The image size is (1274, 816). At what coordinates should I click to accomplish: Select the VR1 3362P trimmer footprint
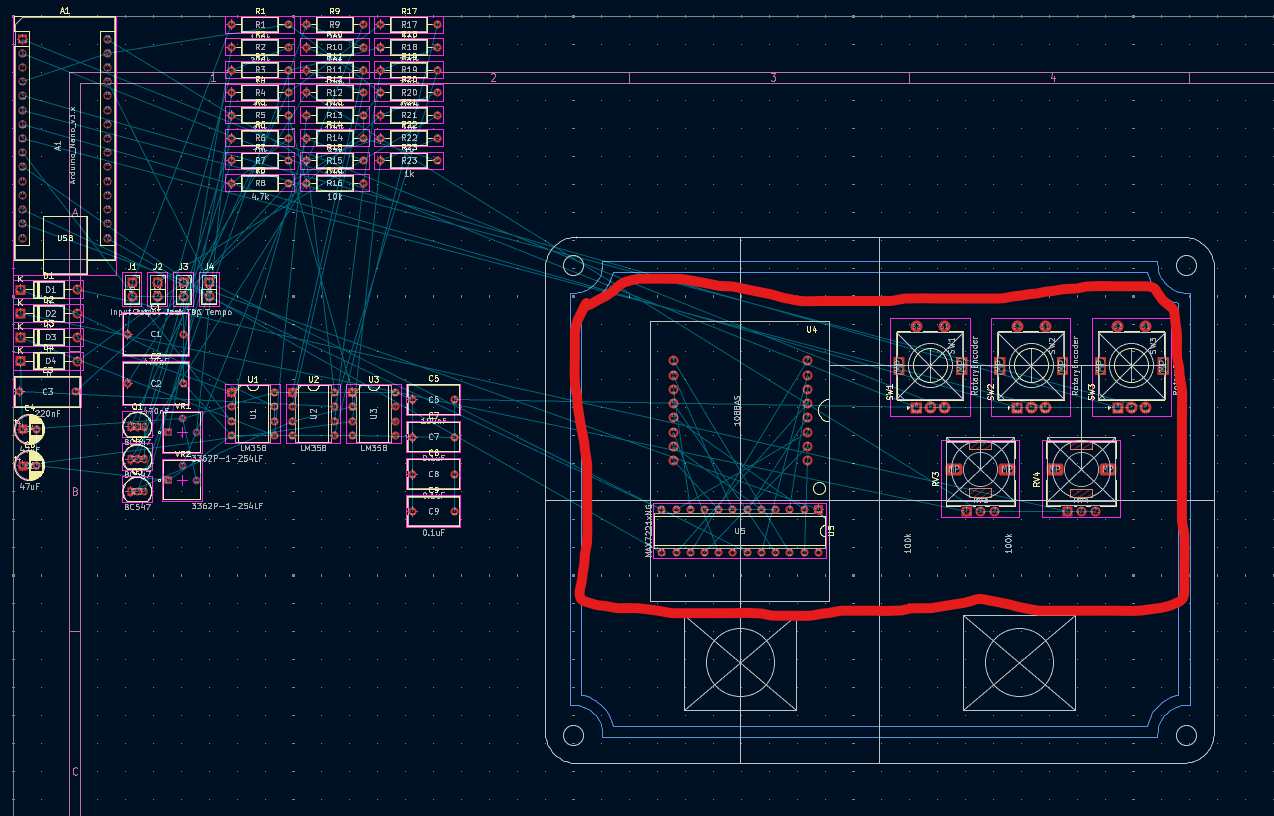click(x=180, y=430)
